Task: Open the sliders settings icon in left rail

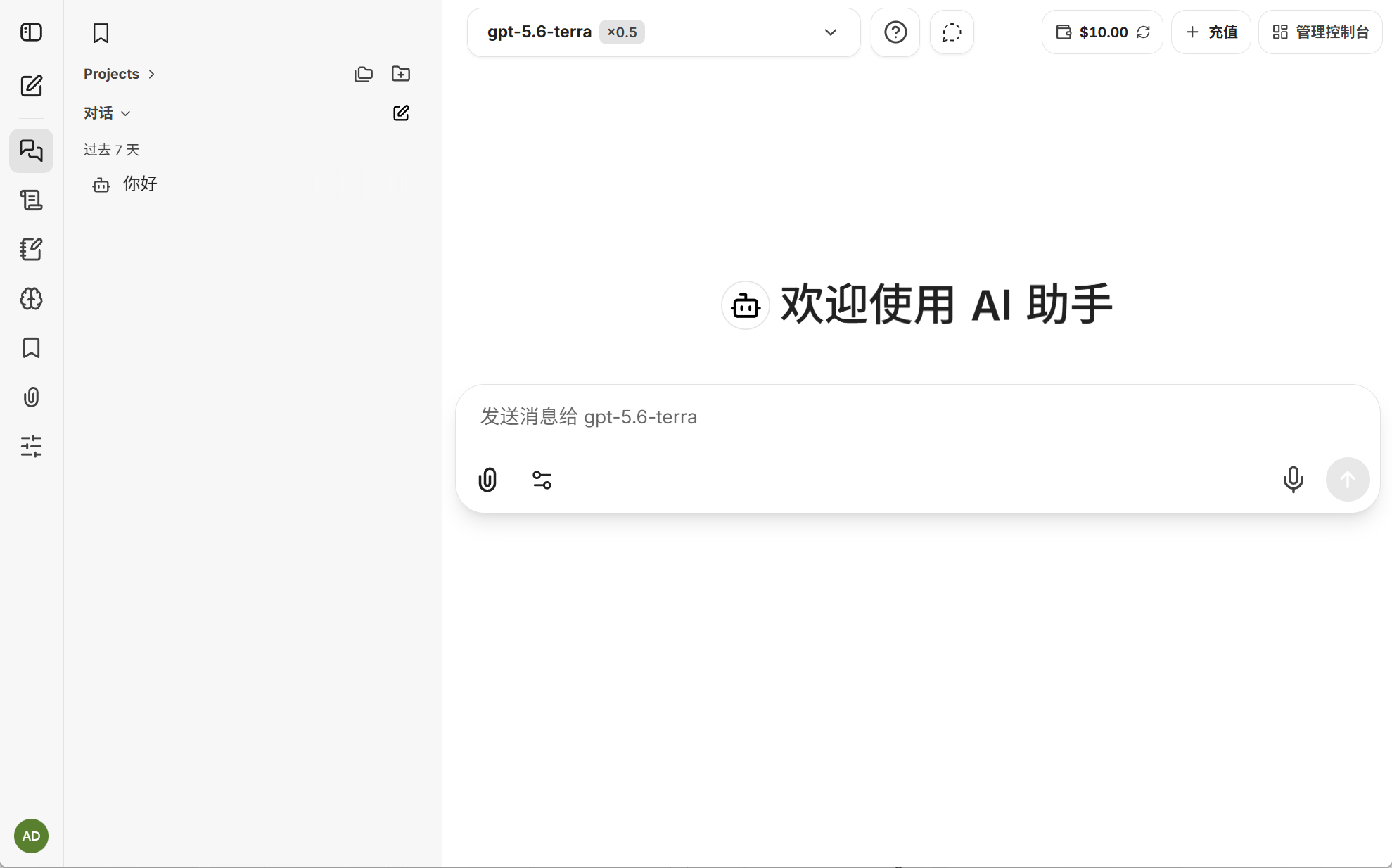Action: [32, 446]
